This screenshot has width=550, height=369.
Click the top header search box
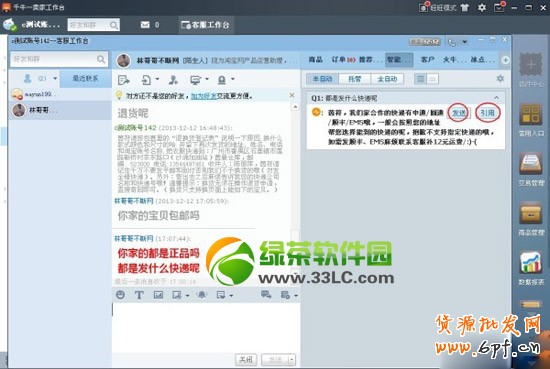(x=93, y=25)
